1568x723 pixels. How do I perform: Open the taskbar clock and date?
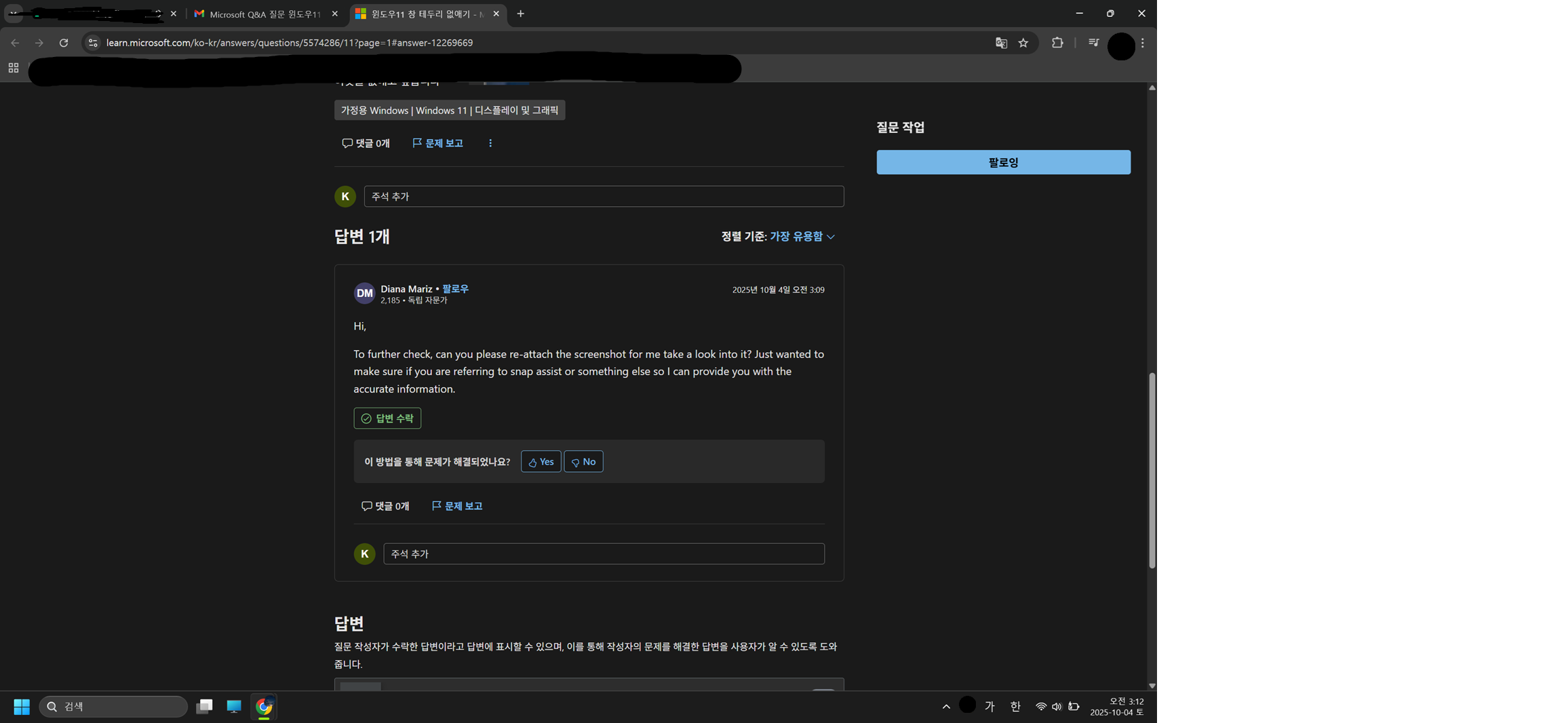1117,707
